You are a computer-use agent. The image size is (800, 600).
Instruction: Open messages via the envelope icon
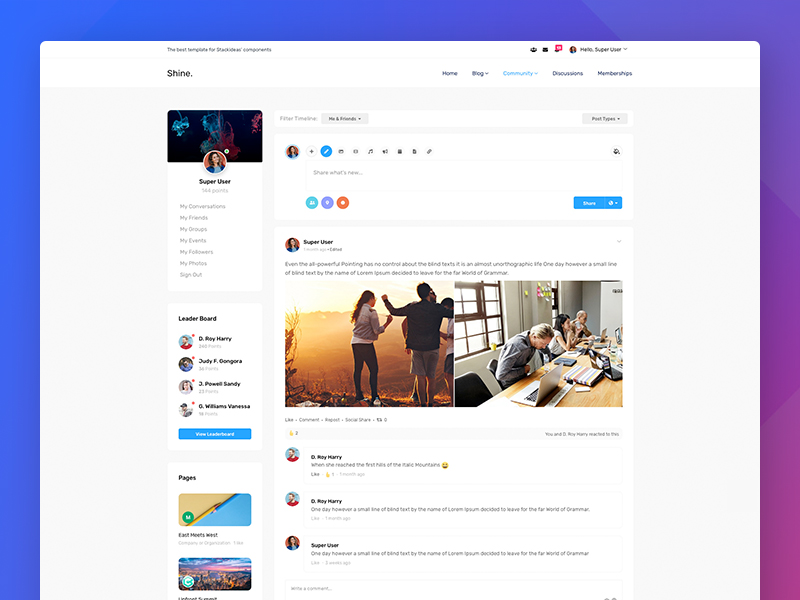click(x=545, y=49)
